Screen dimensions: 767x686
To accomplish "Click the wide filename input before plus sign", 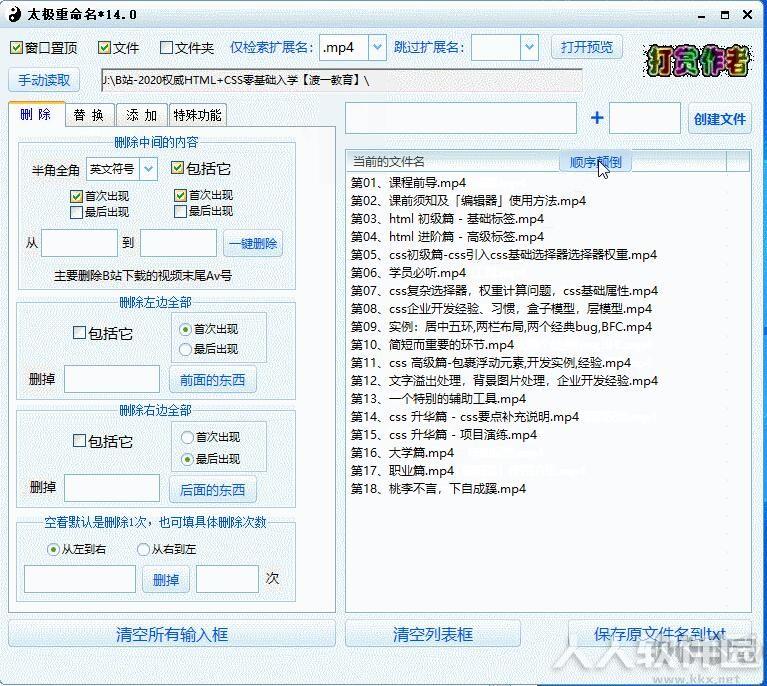I will tap(461, 118).
